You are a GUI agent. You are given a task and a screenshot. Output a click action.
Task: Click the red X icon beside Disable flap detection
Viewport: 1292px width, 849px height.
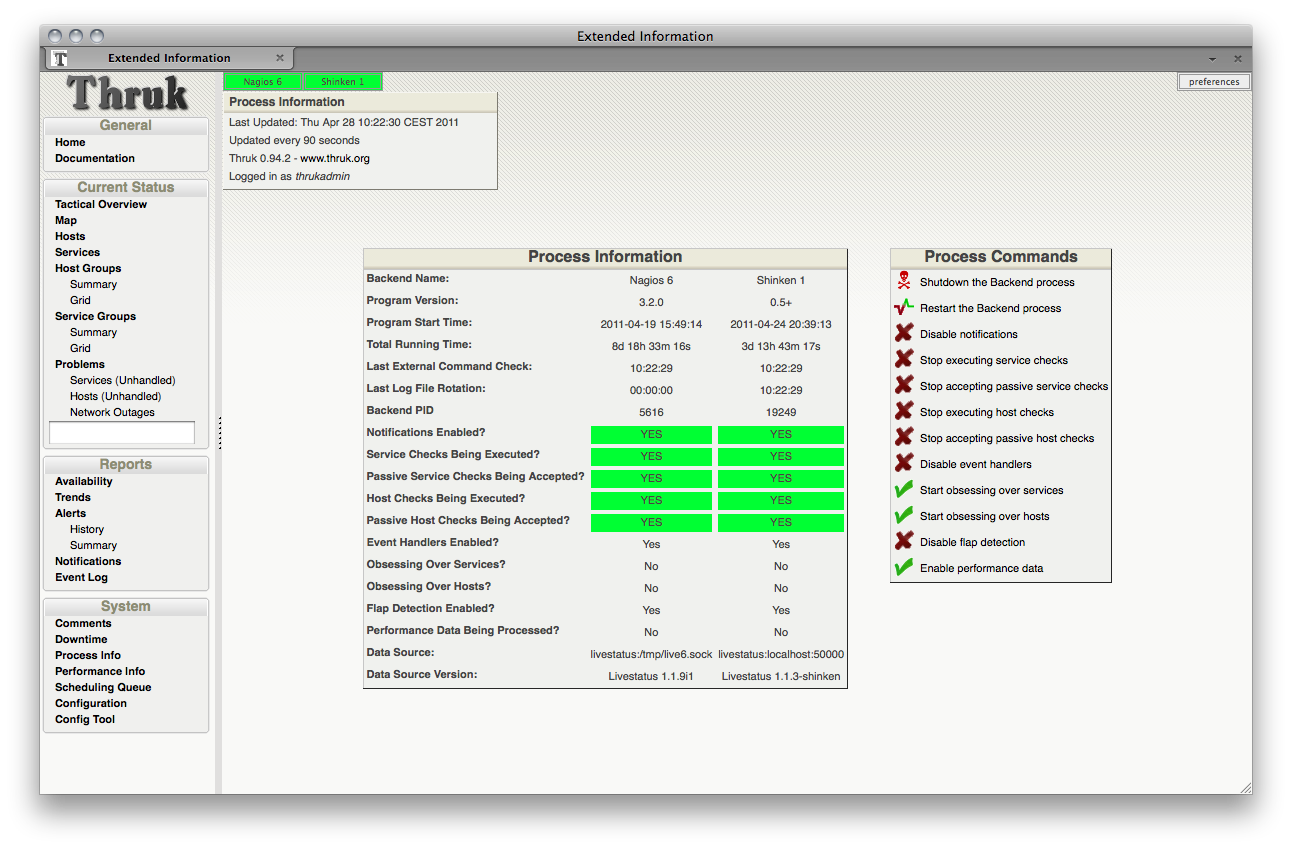tap(904, 541)
